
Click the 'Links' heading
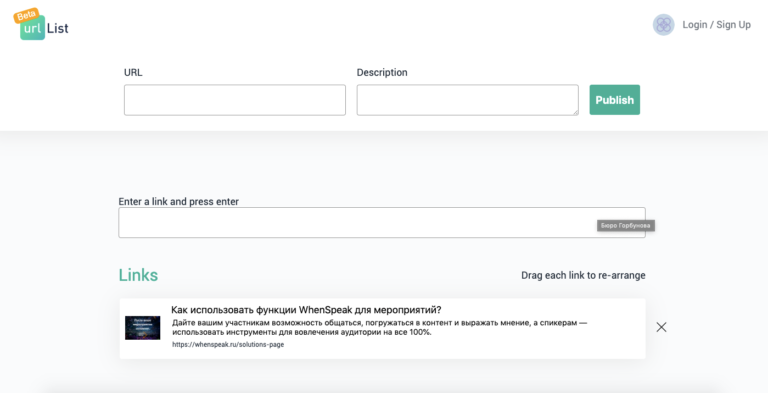click(138, 275)
